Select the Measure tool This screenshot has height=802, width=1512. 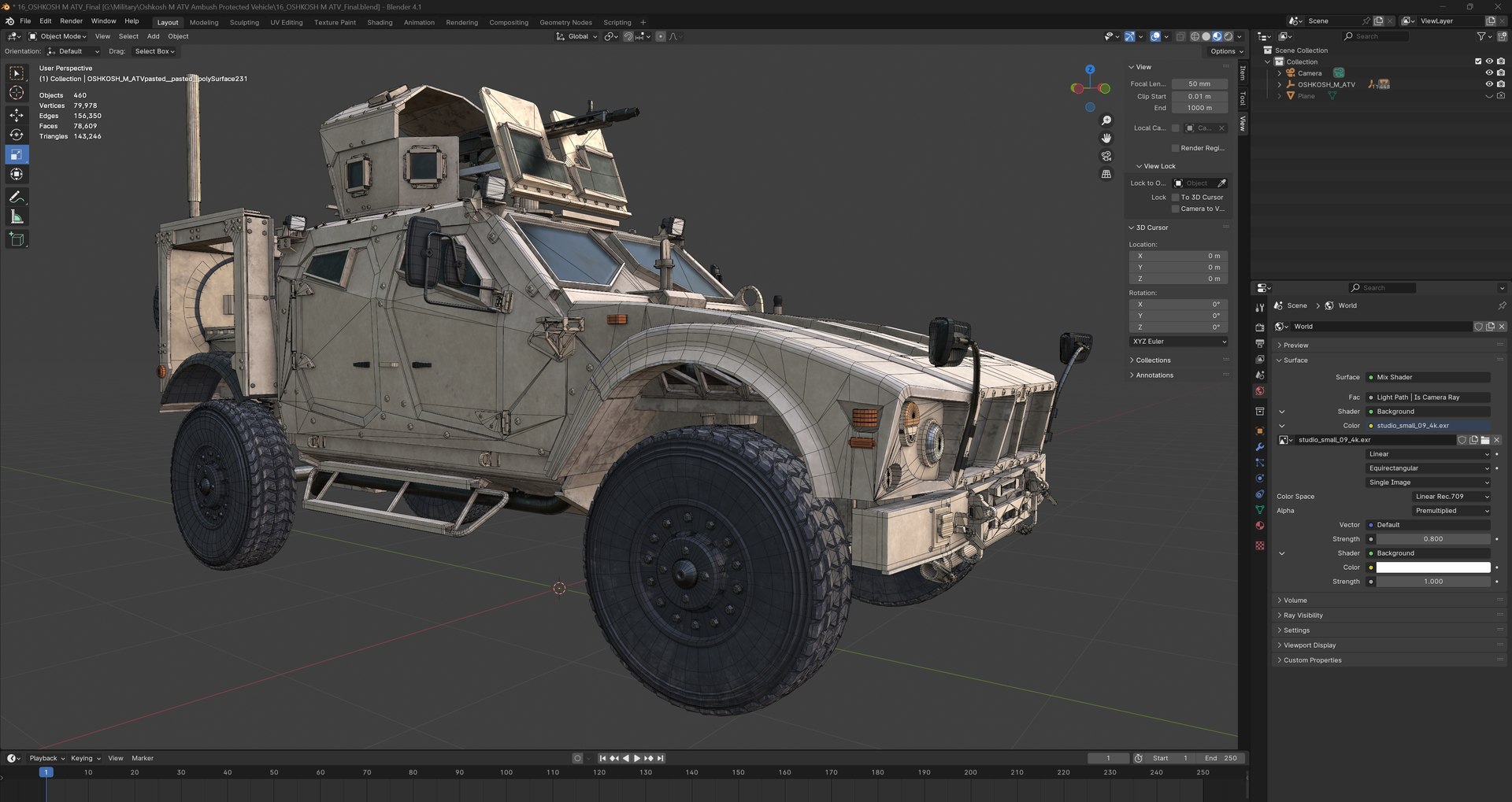(17, 217)
